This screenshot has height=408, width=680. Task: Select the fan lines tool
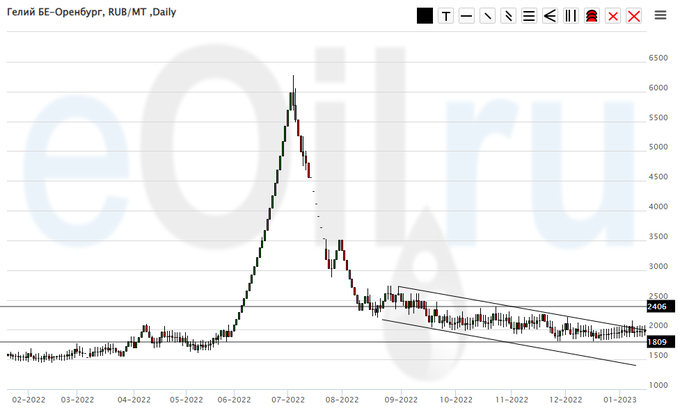549,16
